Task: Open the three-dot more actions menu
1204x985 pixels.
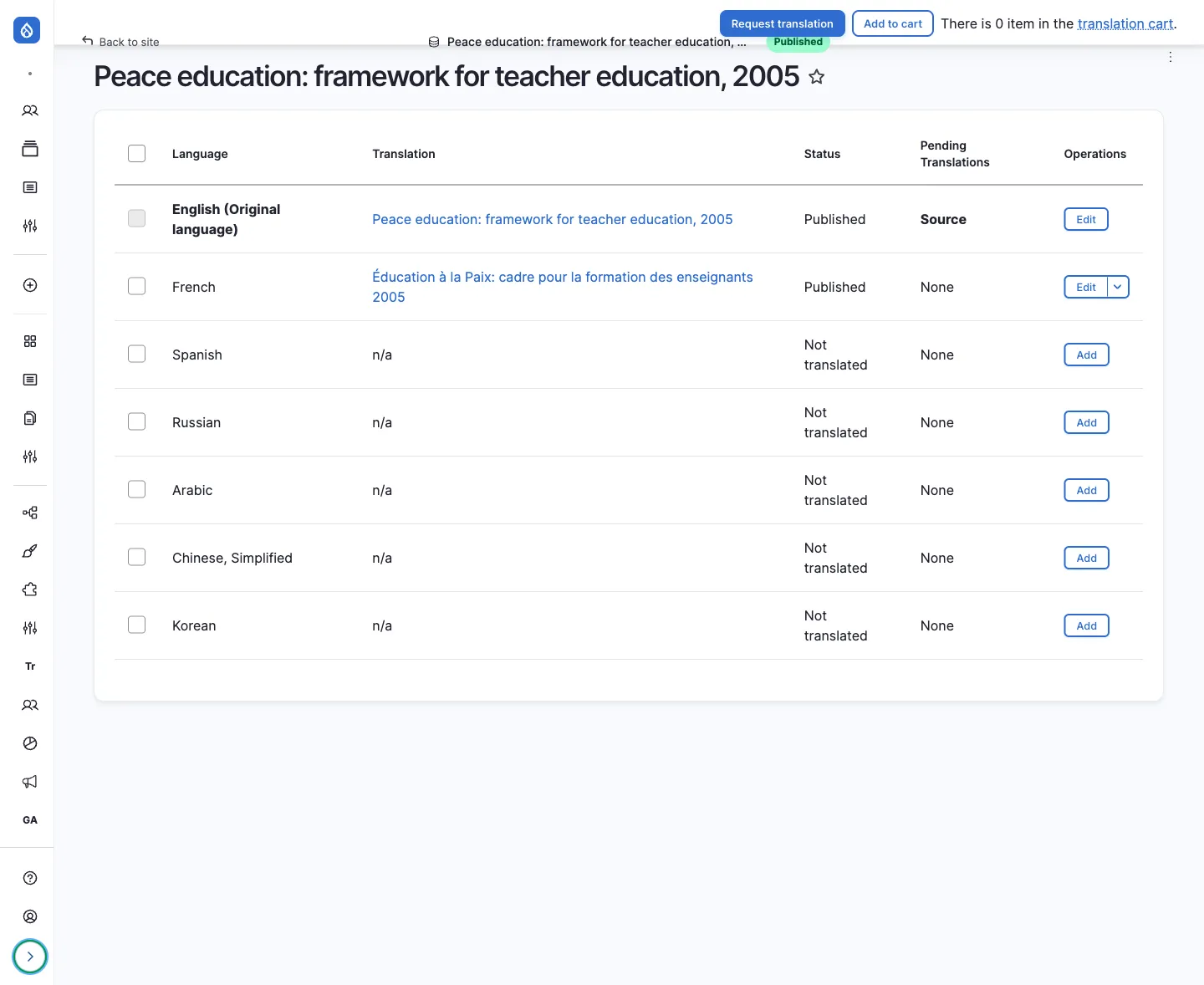Action: (1171, 57)
